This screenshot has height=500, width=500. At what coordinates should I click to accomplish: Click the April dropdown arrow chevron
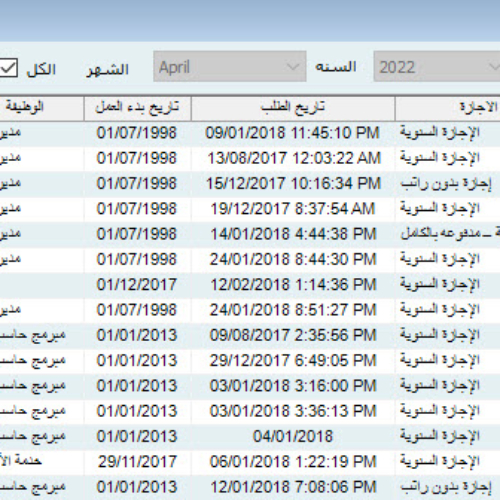point(292,67)
